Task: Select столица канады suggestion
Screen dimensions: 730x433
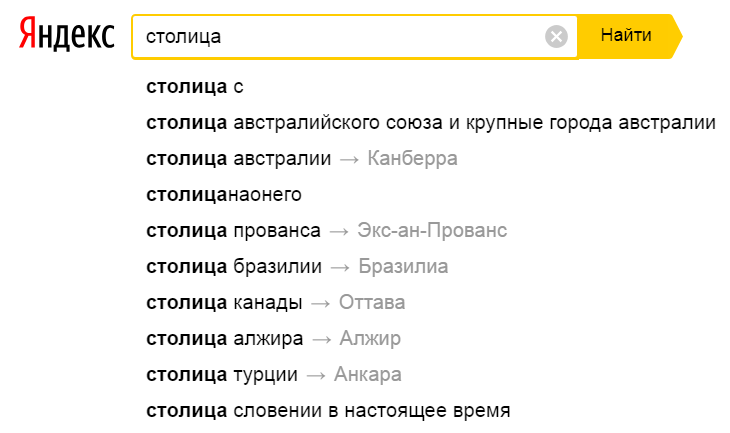Action: tap(224, 303)
